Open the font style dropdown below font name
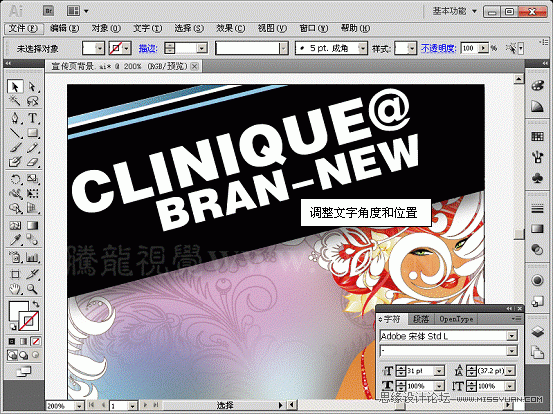The image size is (553, 414). tap(512, 351)
